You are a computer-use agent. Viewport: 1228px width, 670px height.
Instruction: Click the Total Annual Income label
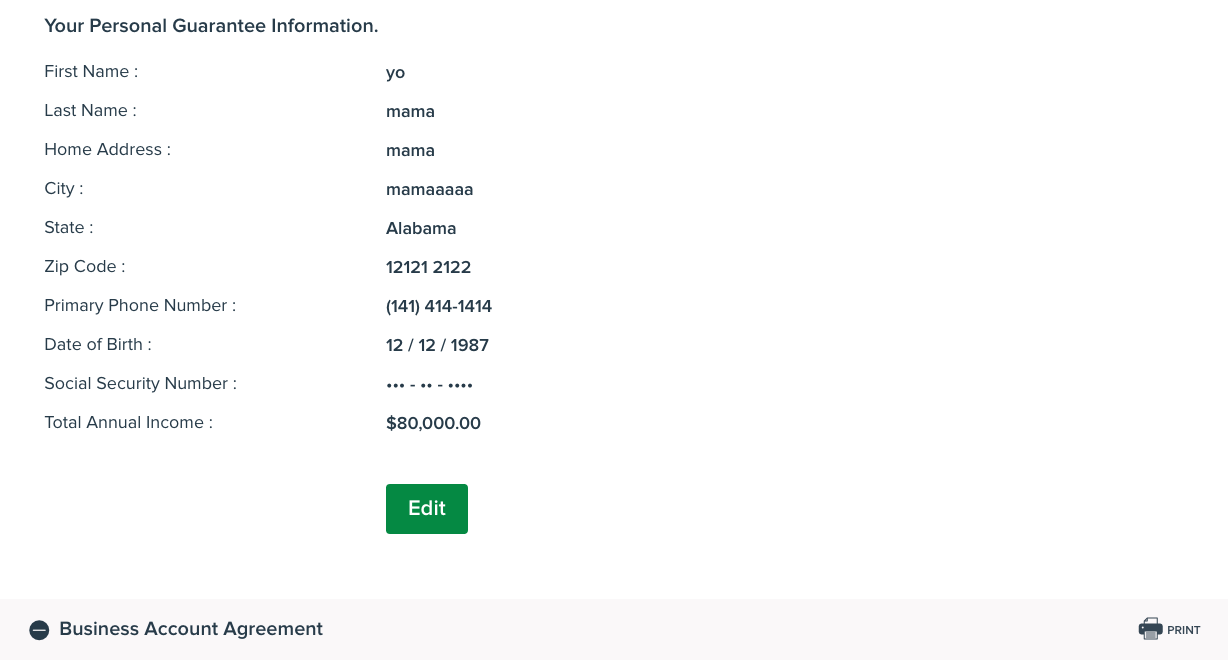[128, 422]
